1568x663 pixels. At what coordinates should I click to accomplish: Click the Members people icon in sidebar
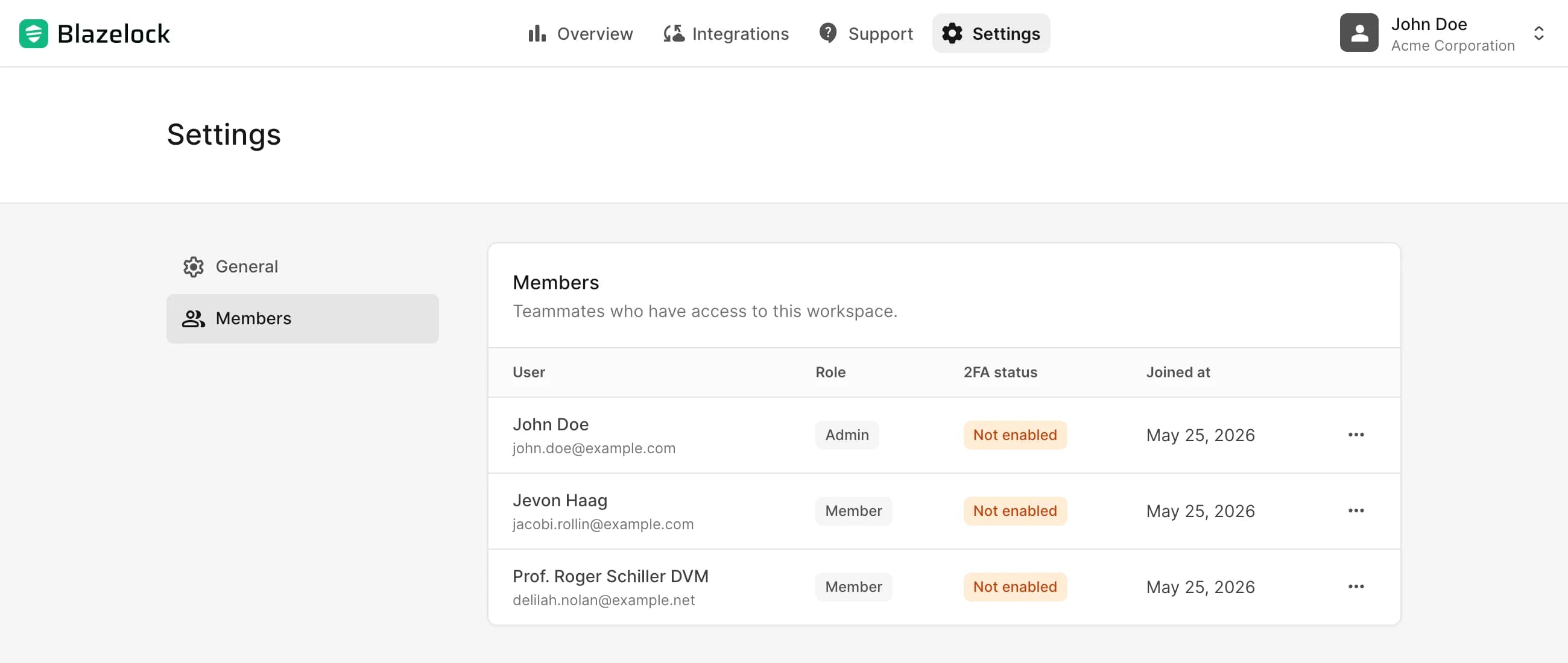click(x=194, y=319)
